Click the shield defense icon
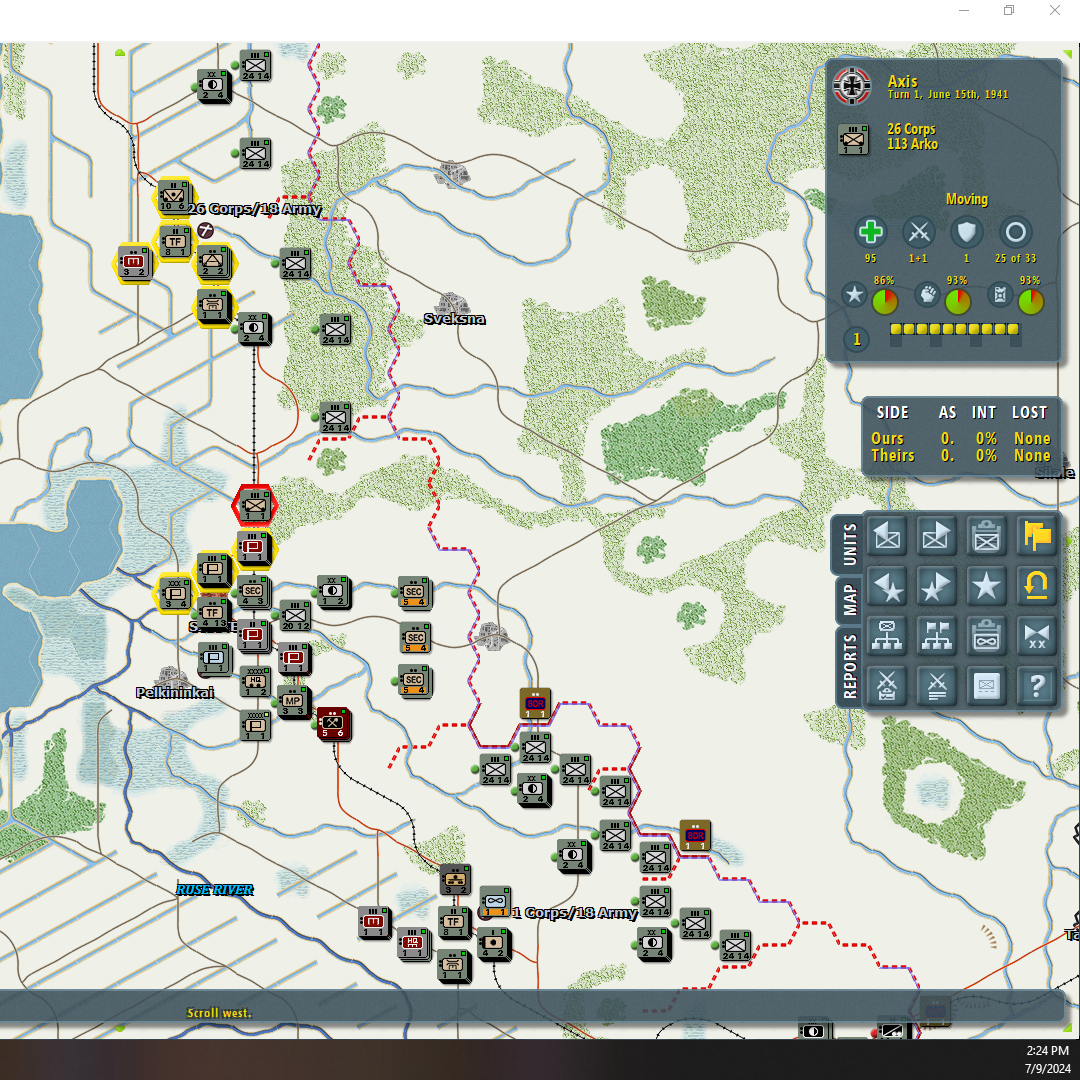Screen dimensions: 1080x1080 (966, 232)
